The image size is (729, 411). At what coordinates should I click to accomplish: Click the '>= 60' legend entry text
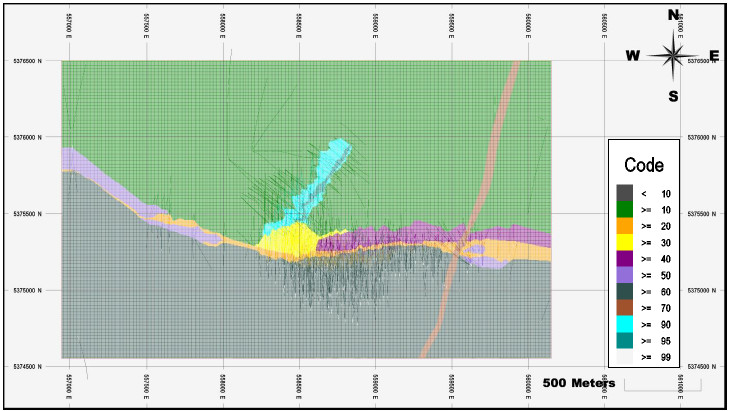[x=656, y=292]
